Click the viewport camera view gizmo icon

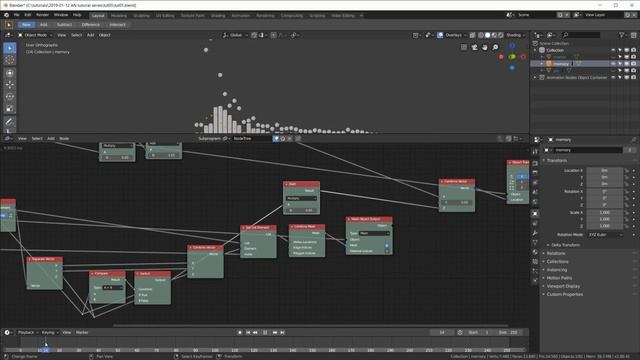tap(474, 47)
